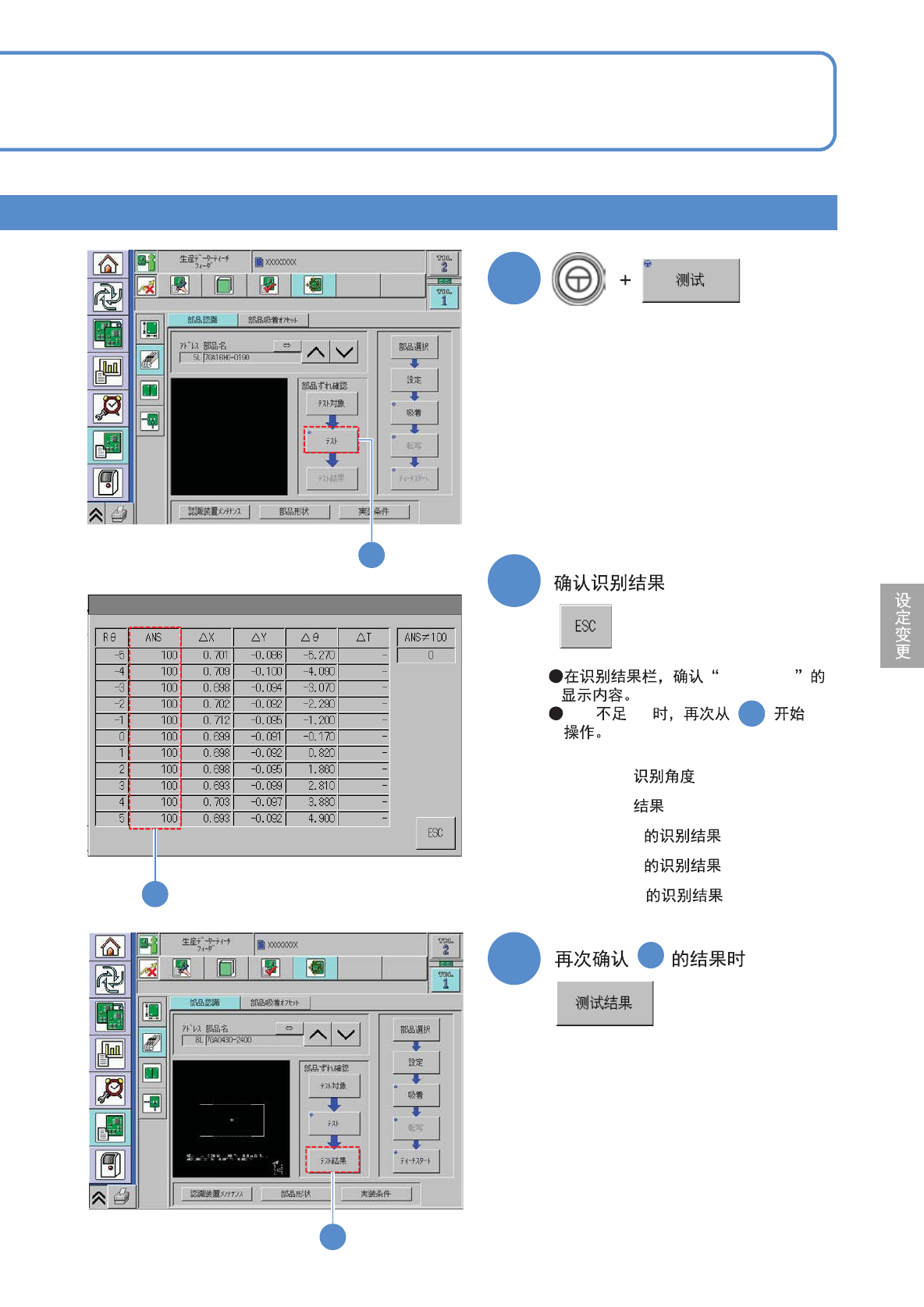Open machine unit icon in top screen (7GA16H0-0190)
924x1307 pixels.
[108, 481]
